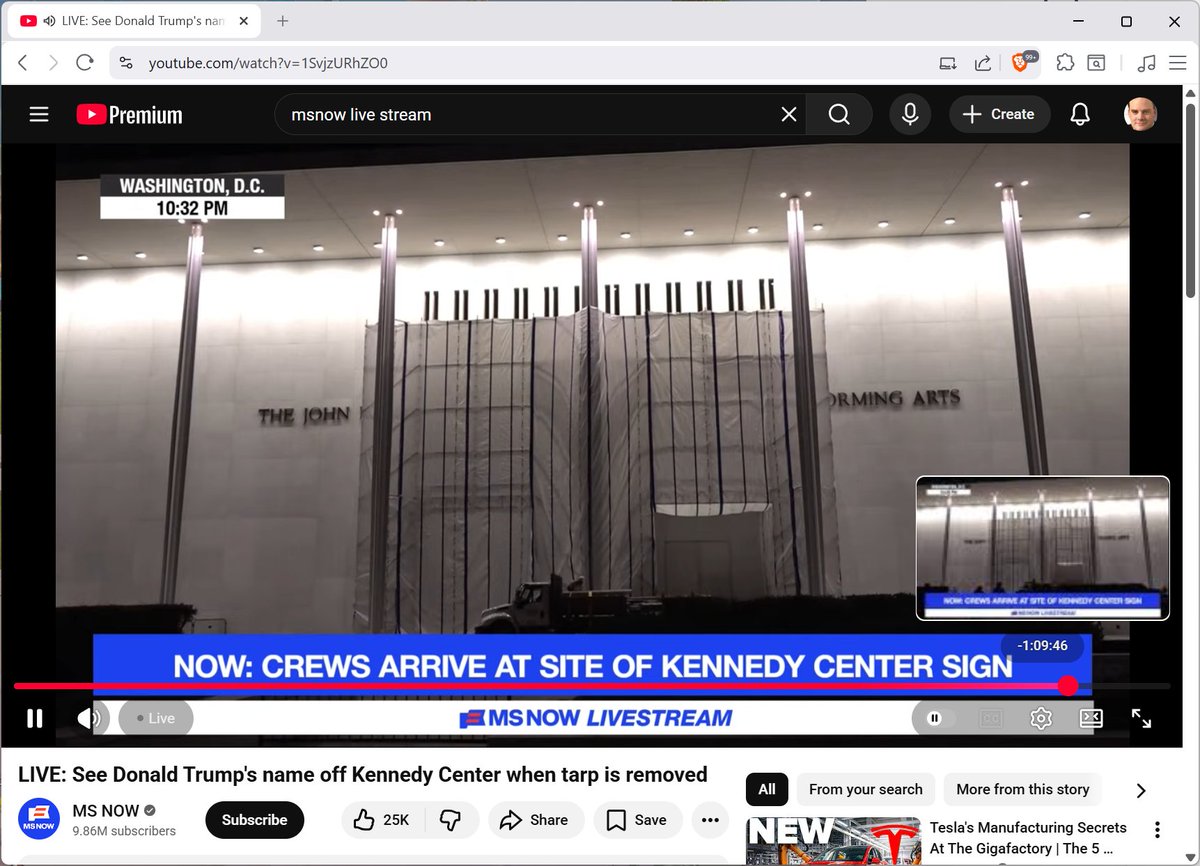Mute the video volume
The width and height of the screenshot is (1200, 866).
tap(90, 718)
